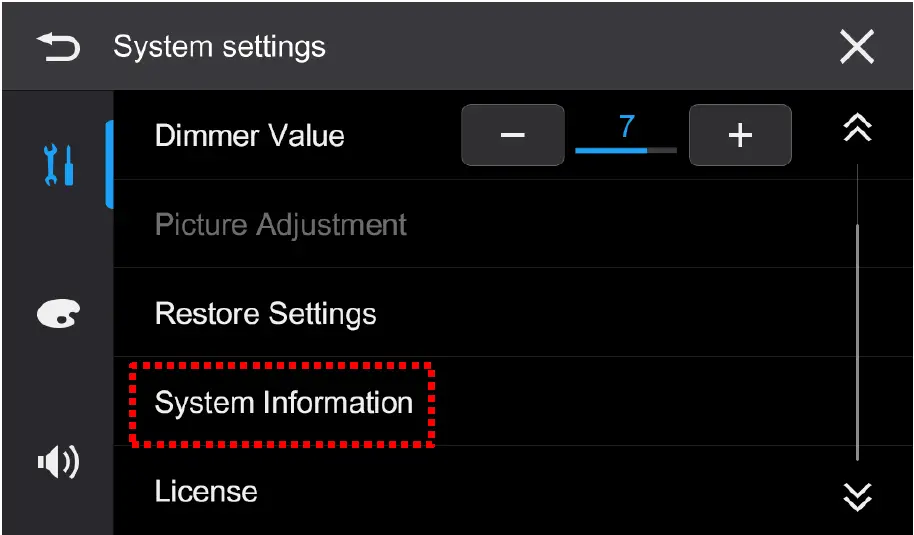Select the dimmer value number 7

[x=627, y=128]
